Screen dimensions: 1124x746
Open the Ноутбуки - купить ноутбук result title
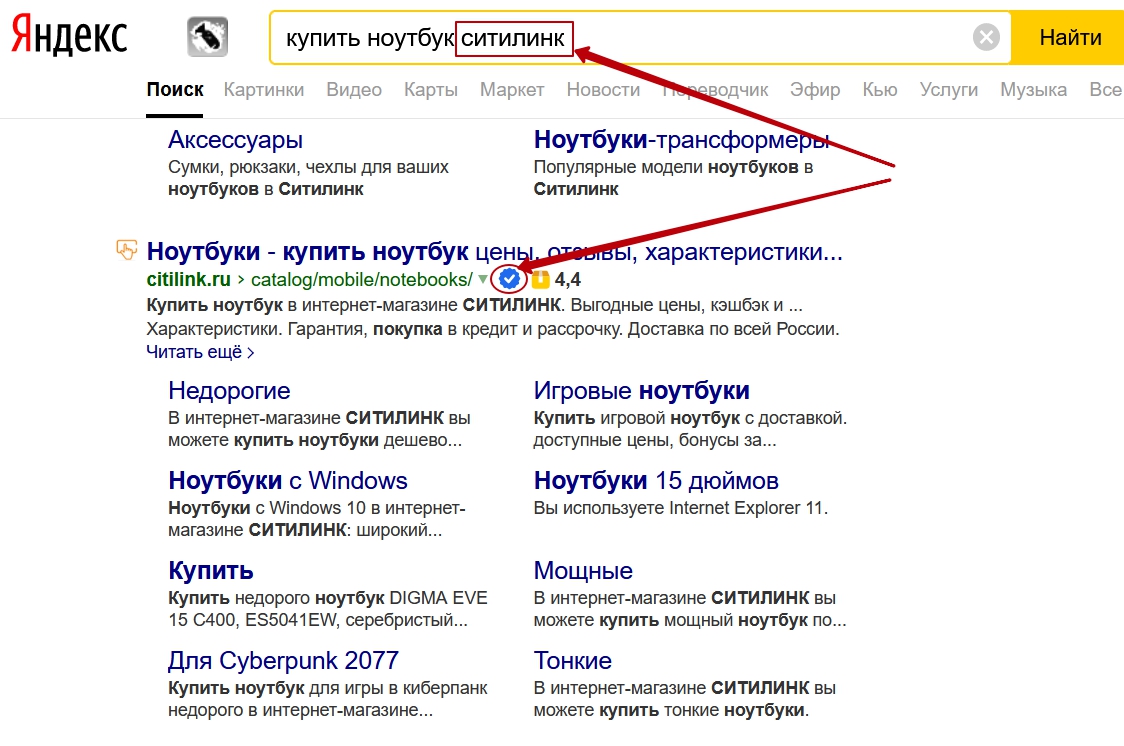click(495, 252)
